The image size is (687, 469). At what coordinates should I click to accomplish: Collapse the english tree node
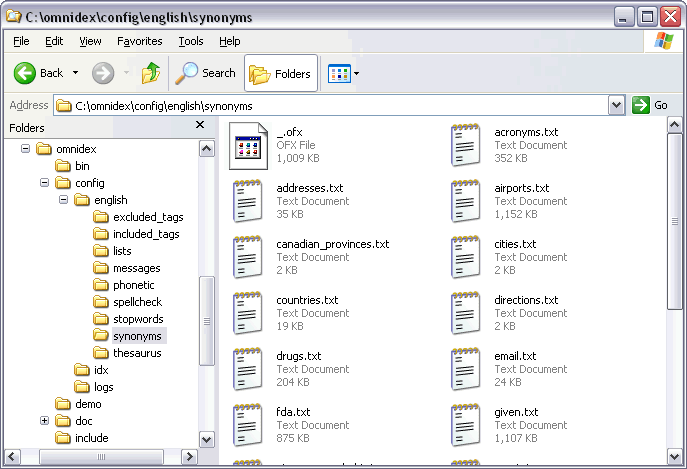[64, 199]
